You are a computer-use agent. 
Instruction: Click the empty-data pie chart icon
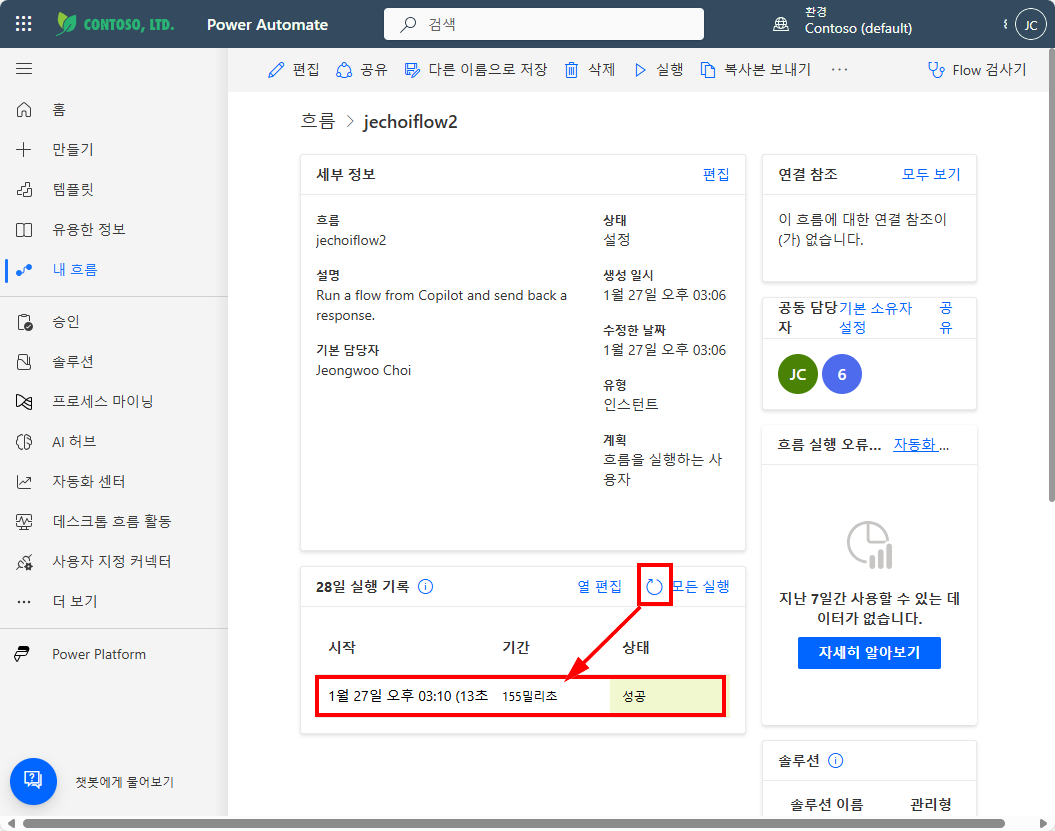pyautogui.click(x=869, y=544)
